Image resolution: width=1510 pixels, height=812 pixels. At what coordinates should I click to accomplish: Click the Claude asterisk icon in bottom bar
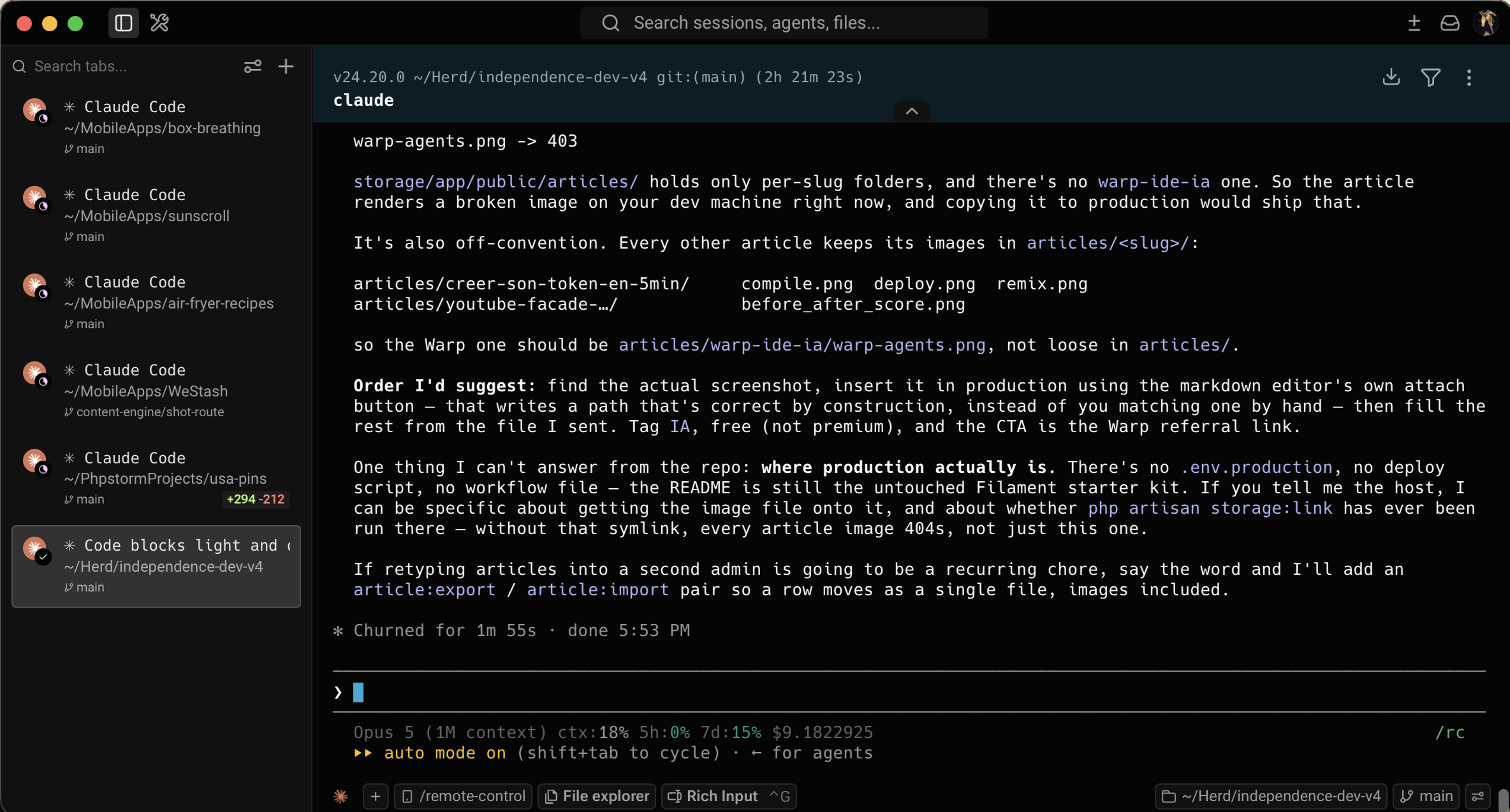pos(341,796)
